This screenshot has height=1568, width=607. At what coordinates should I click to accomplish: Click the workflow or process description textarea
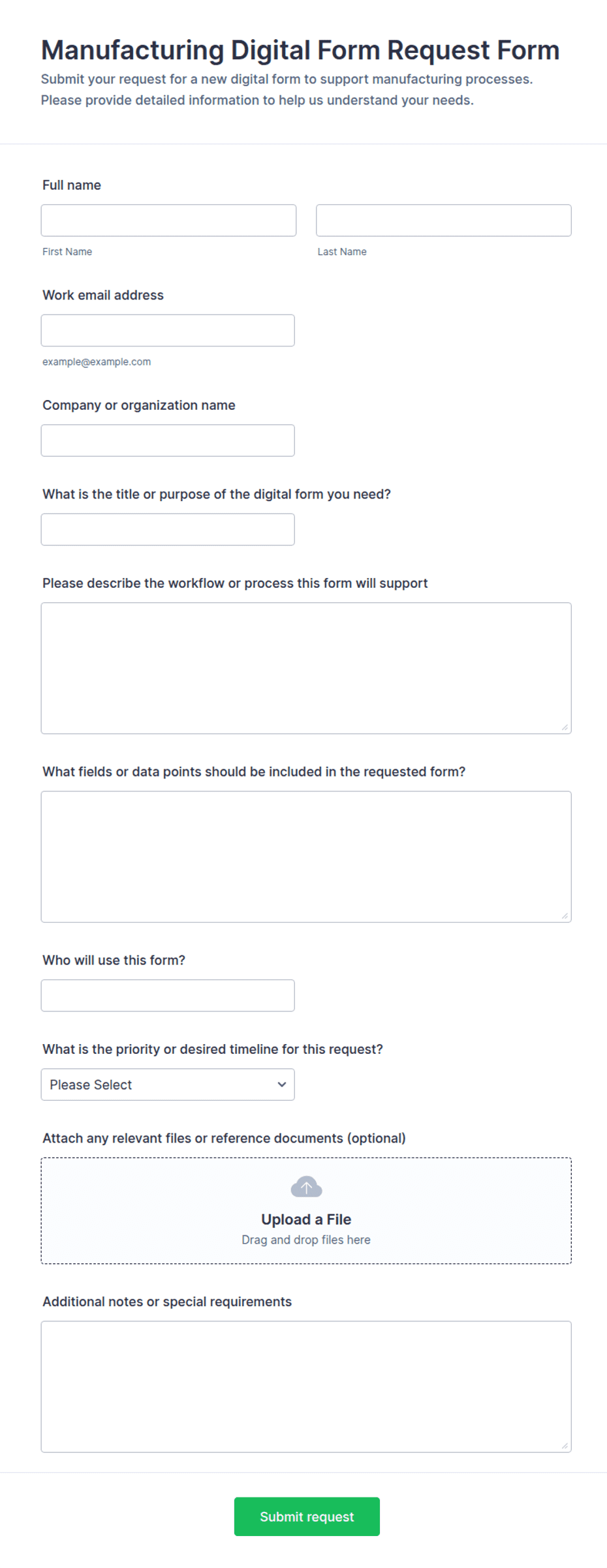[306, 668]
